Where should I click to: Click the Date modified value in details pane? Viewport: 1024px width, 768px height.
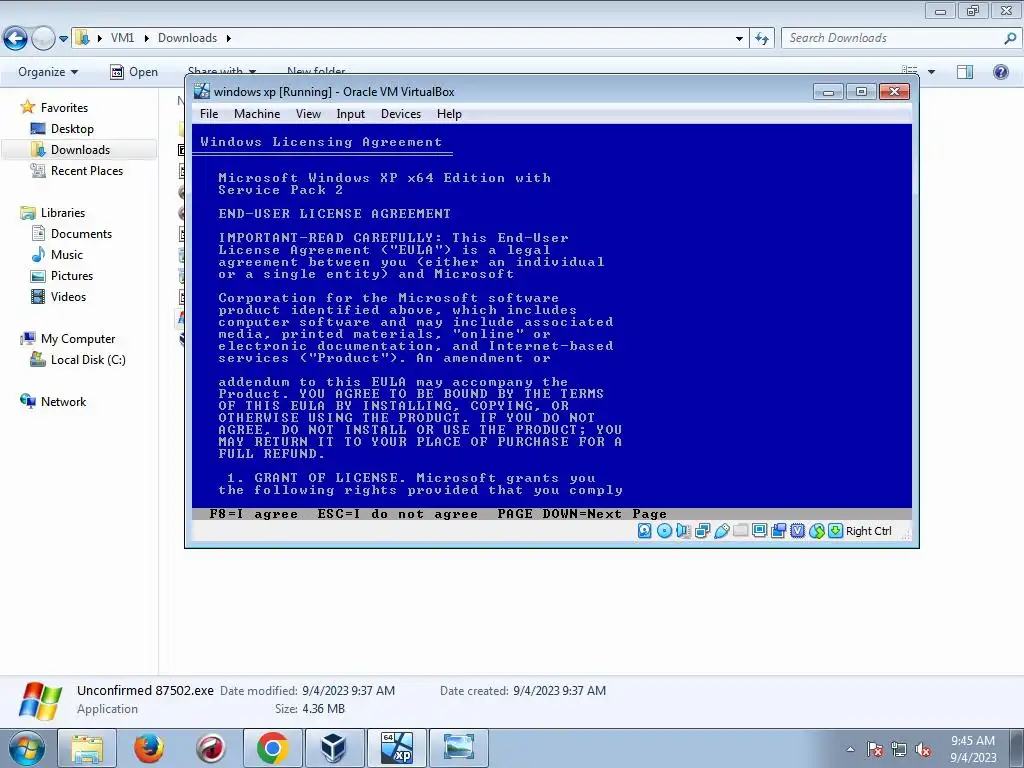click(x=348, y=690)
